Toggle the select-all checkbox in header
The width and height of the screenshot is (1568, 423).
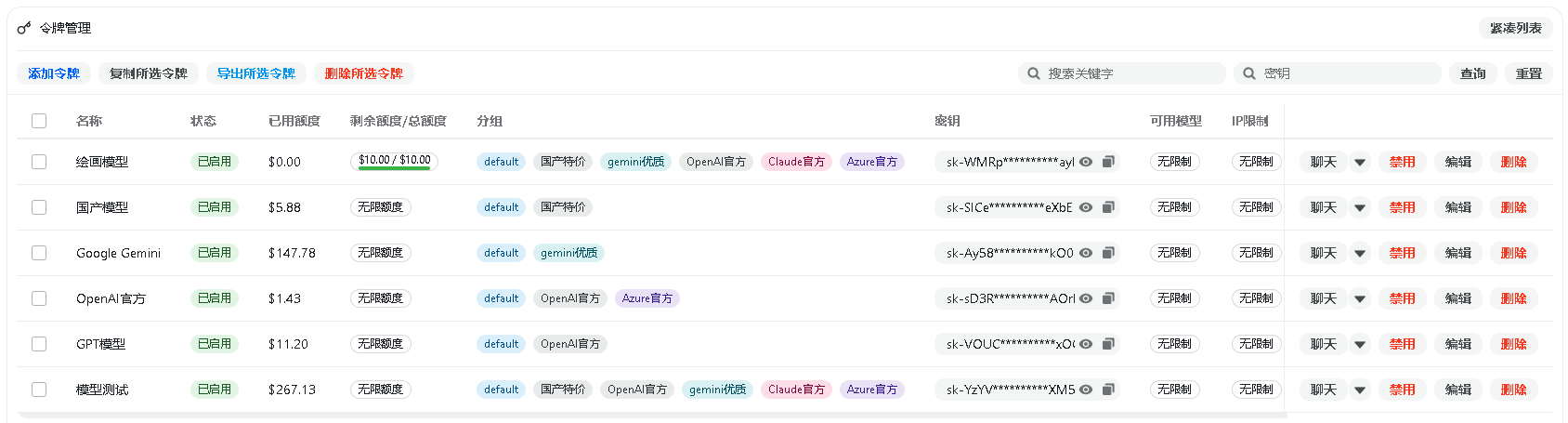click(x=39, y=121)
